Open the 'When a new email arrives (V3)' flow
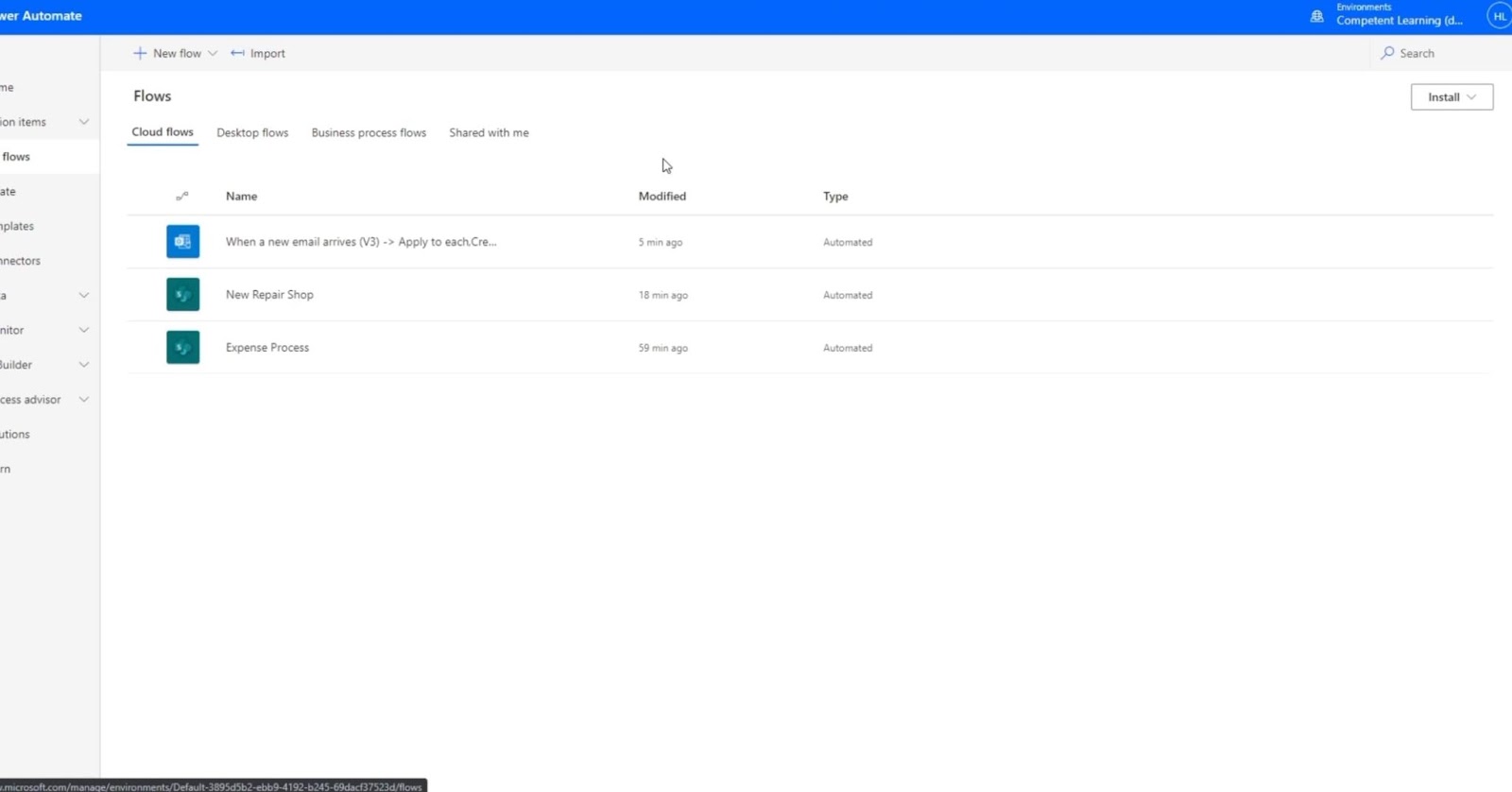Screen dimensions: 1512x792 361,242
